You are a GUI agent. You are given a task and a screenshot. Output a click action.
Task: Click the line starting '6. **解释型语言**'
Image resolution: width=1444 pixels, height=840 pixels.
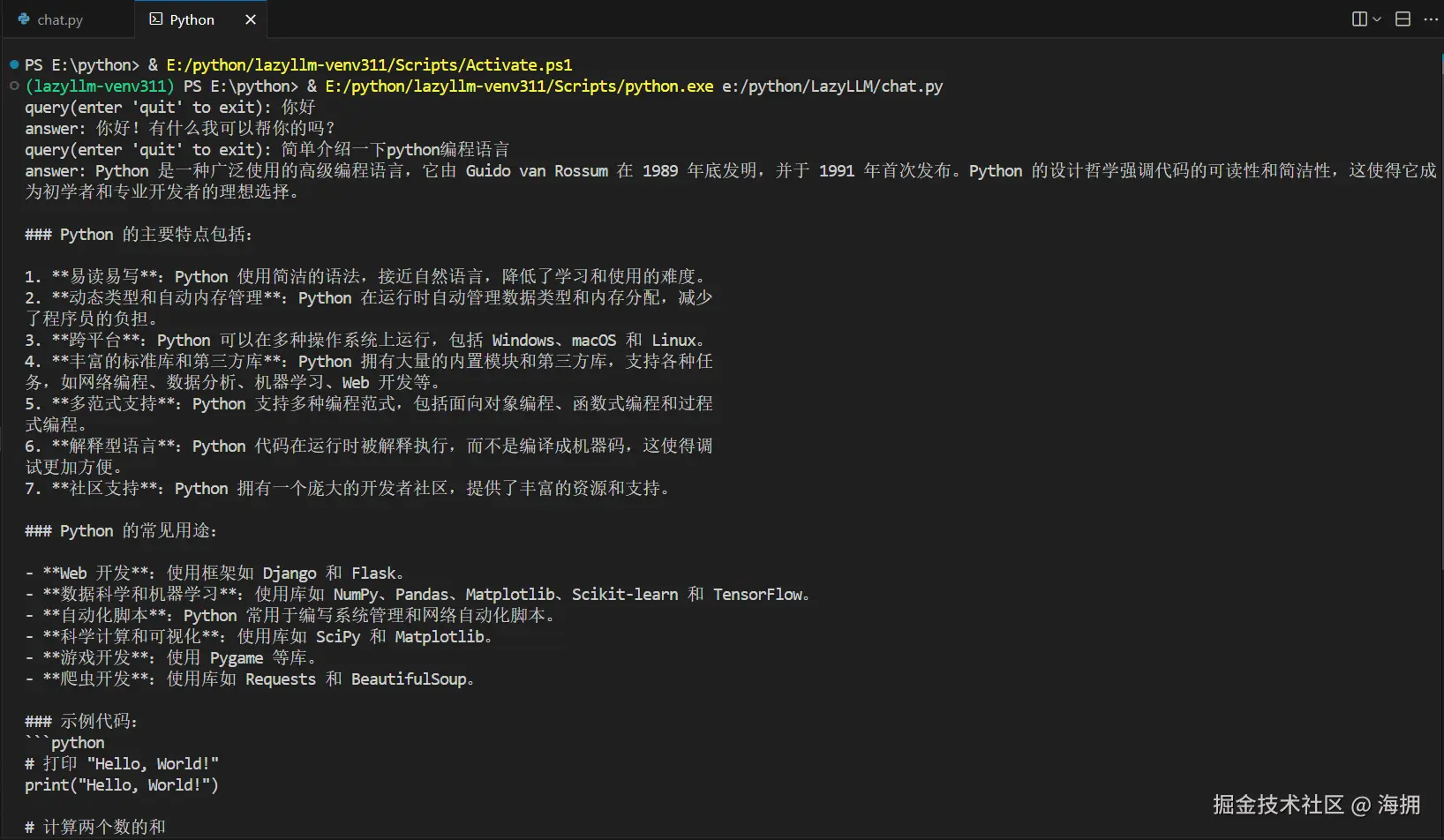(369, 446)
